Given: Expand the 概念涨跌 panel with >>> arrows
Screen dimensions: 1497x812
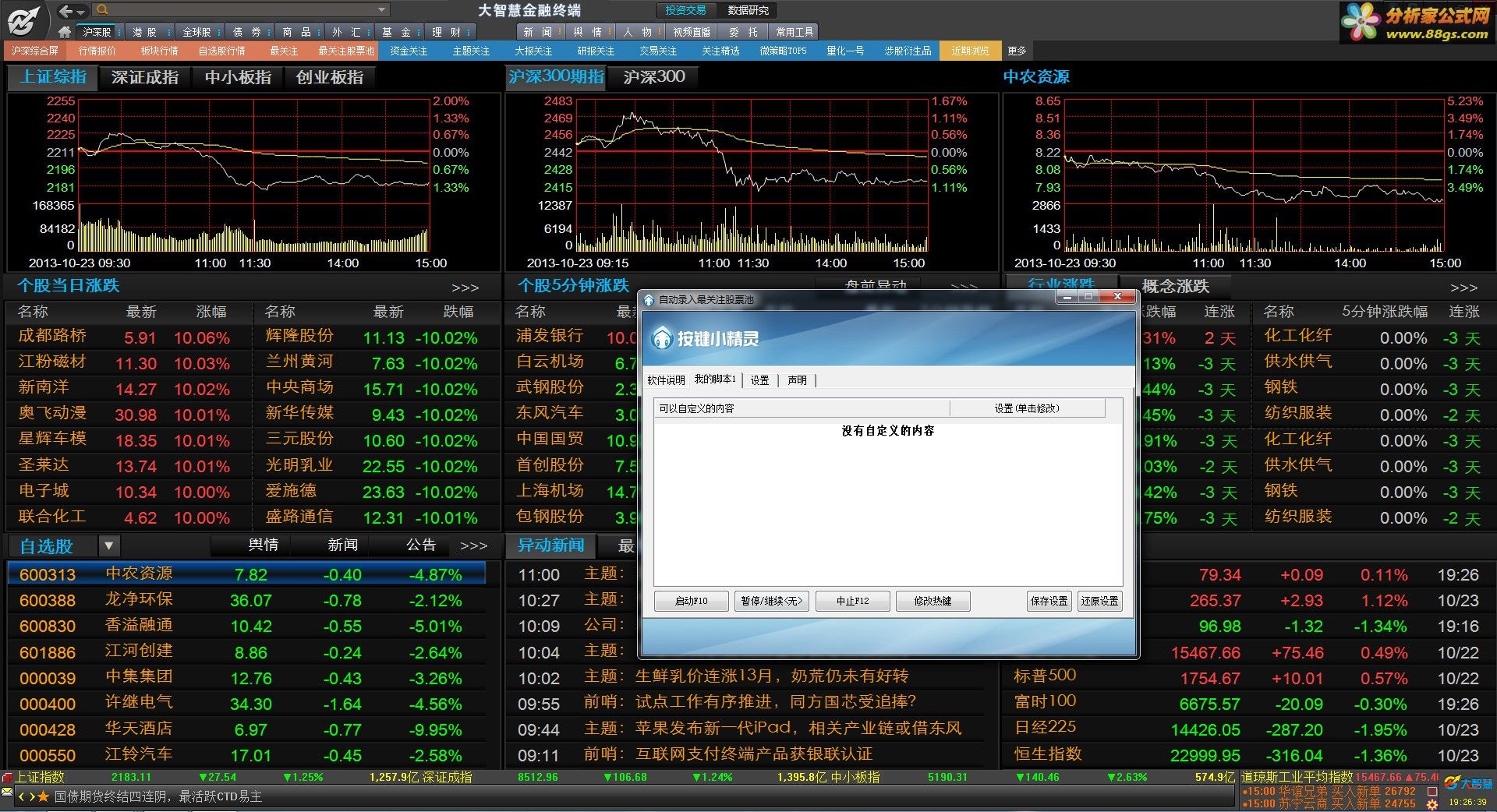Looking at the screenshot, I should (x=1463, y=288).
